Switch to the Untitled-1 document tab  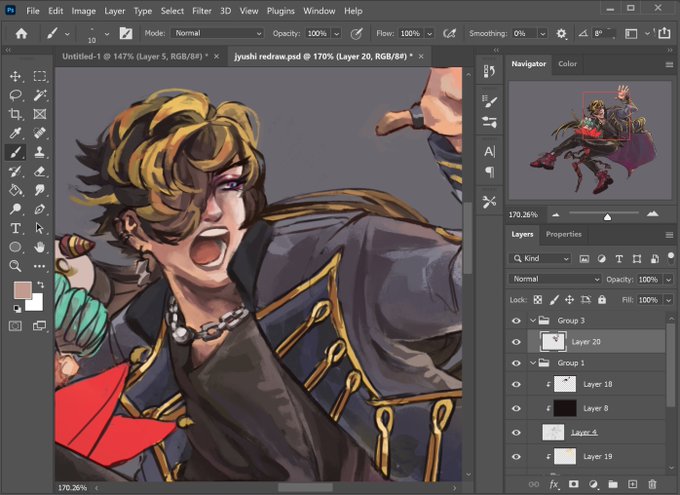pos(134,56)
